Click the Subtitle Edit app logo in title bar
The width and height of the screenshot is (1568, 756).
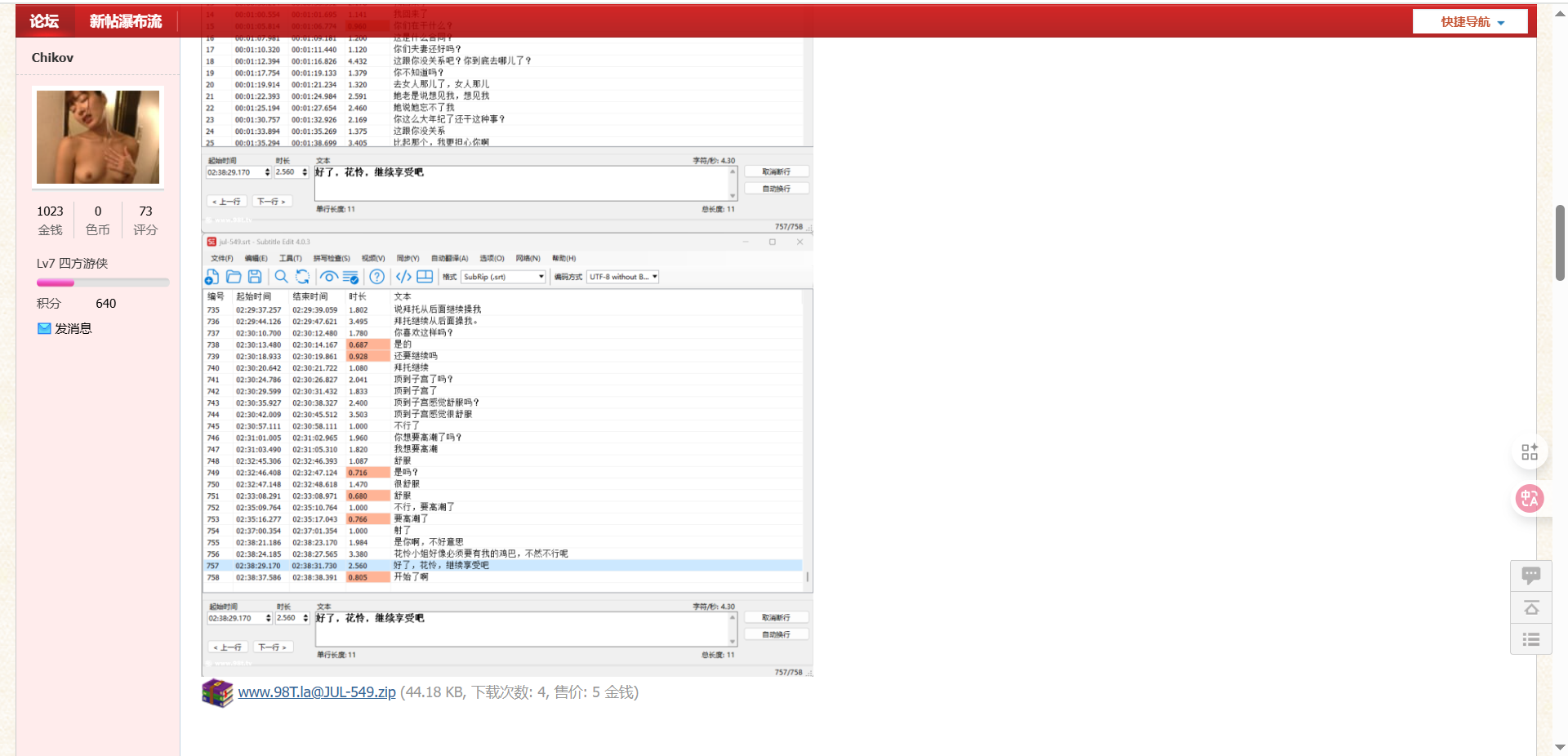212,242
